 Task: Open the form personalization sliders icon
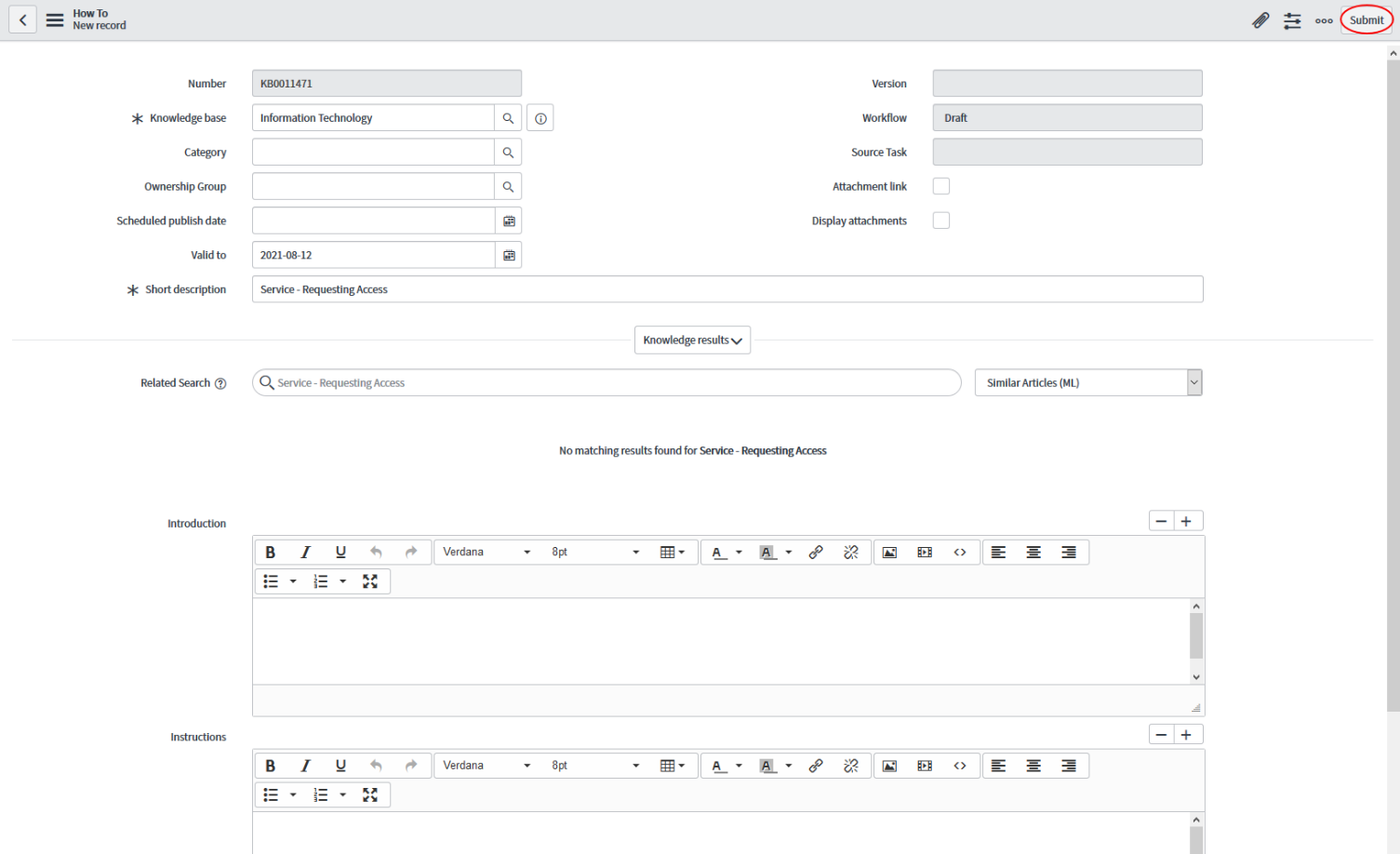pyautogui.click(x=1292, y=20)
